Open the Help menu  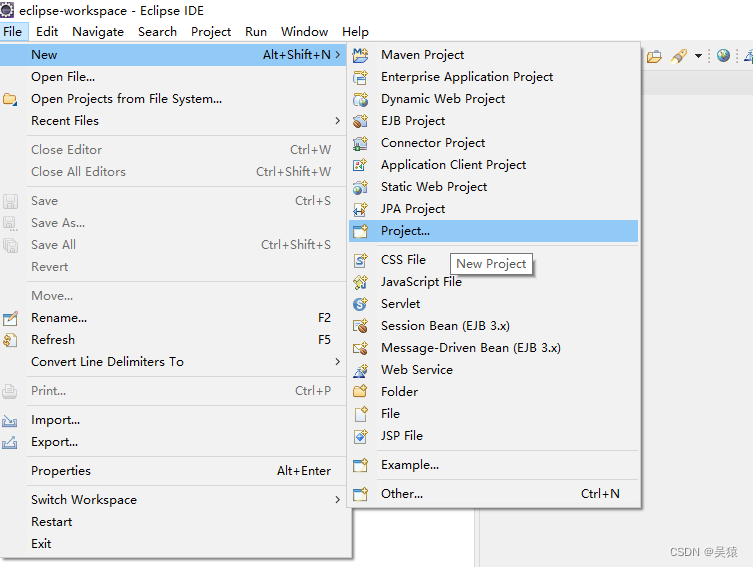[x=355, y=32]
